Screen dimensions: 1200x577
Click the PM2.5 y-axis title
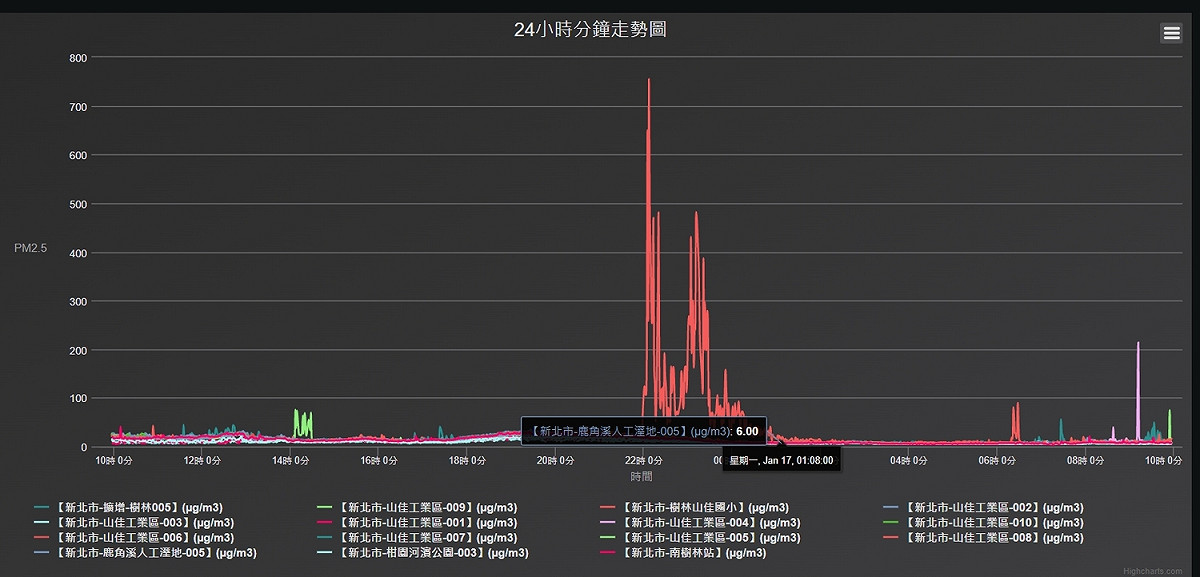[x=30, y=248]
